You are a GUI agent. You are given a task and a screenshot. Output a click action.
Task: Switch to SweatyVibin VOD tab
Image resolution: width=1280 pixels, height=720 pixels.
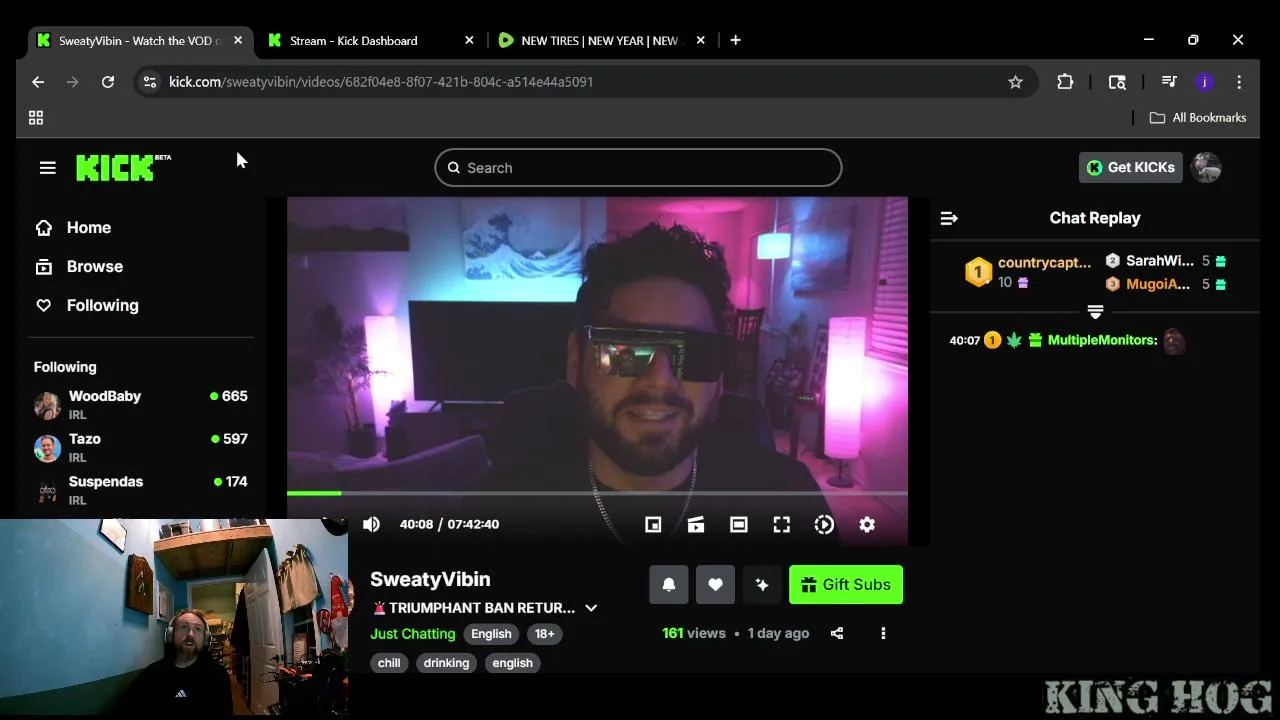(137, 41)
